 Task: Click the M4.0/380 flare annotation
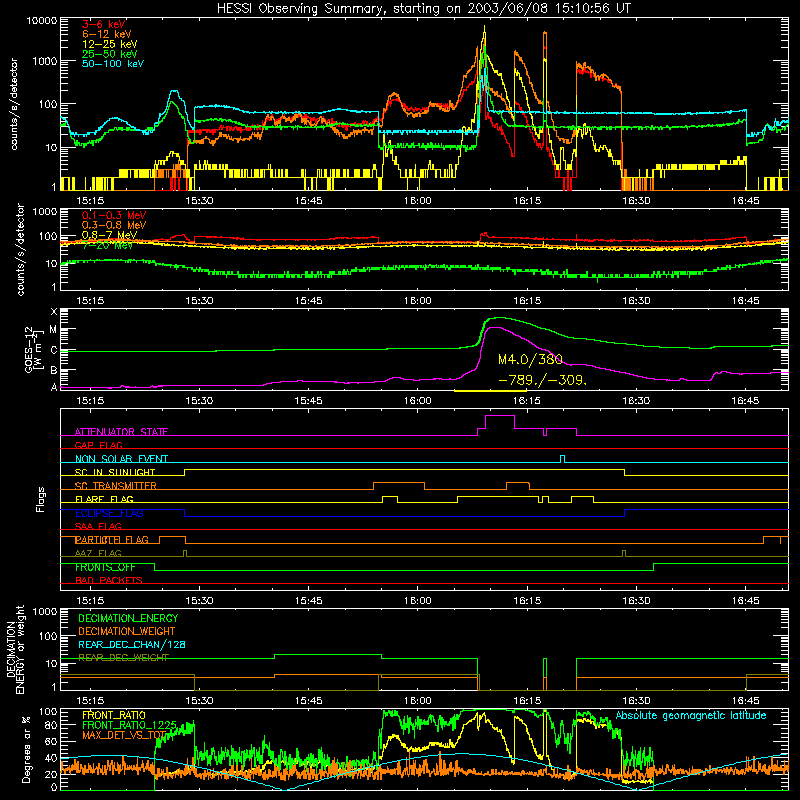530,360
